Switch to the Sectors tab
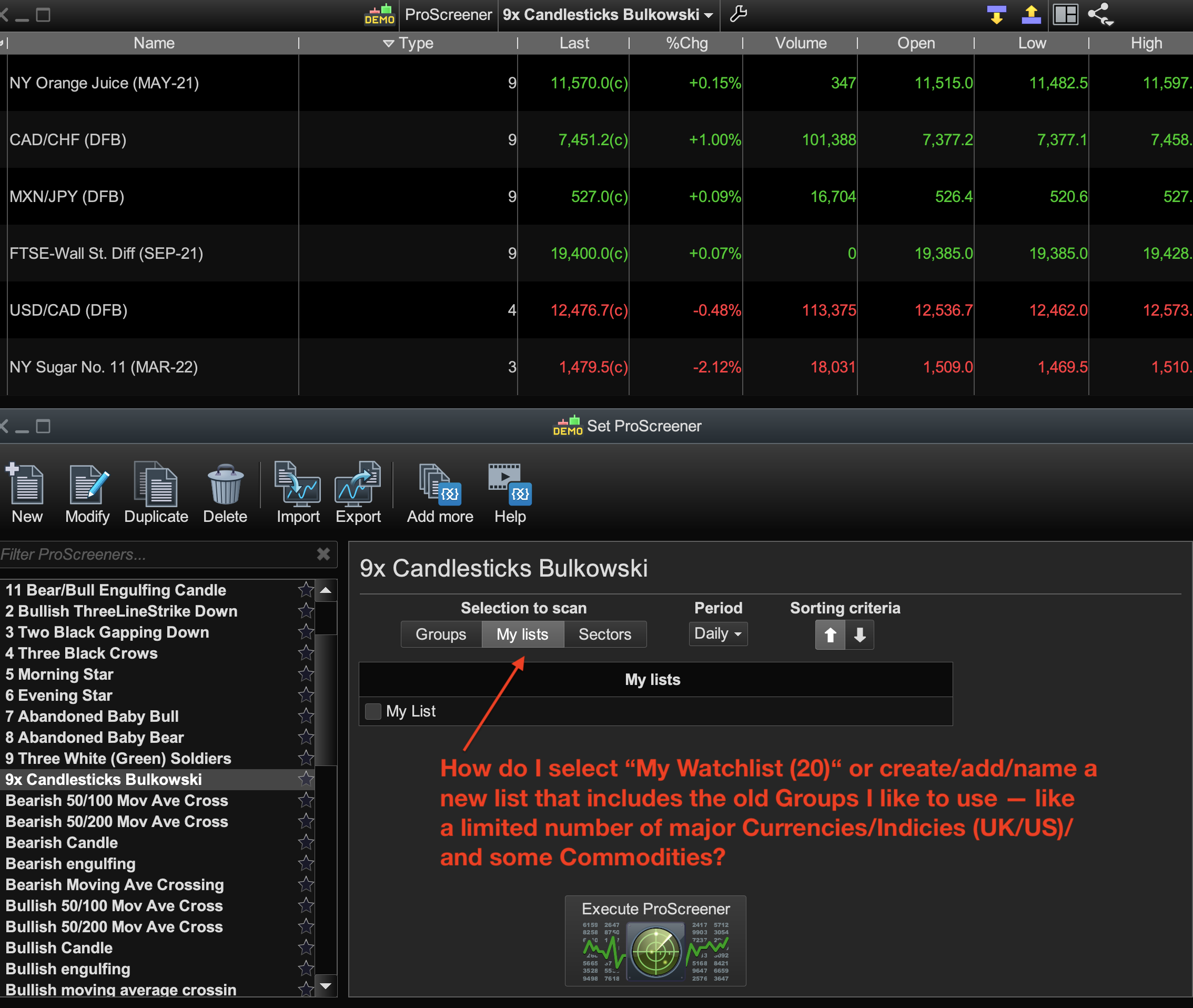 coord(604,634)
